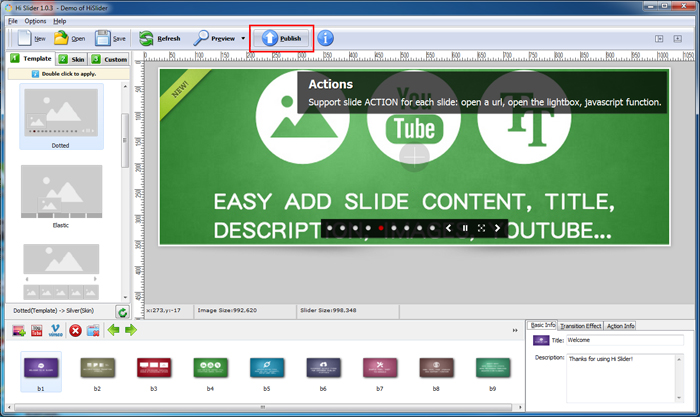Open the File menu
Viewport: 700px width, 417px height.
(13, 21)
